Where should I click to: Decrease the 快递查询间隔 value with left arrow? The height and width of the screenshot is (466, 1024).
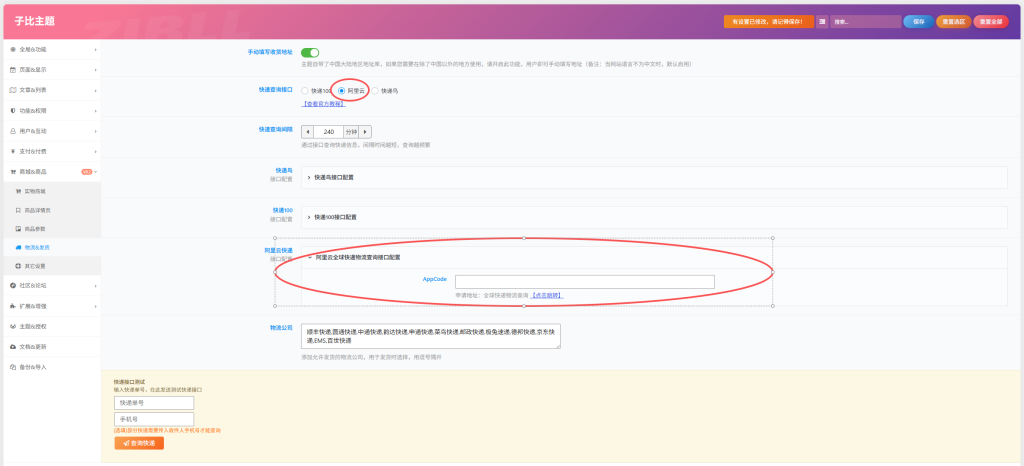[x=308, y=132]
